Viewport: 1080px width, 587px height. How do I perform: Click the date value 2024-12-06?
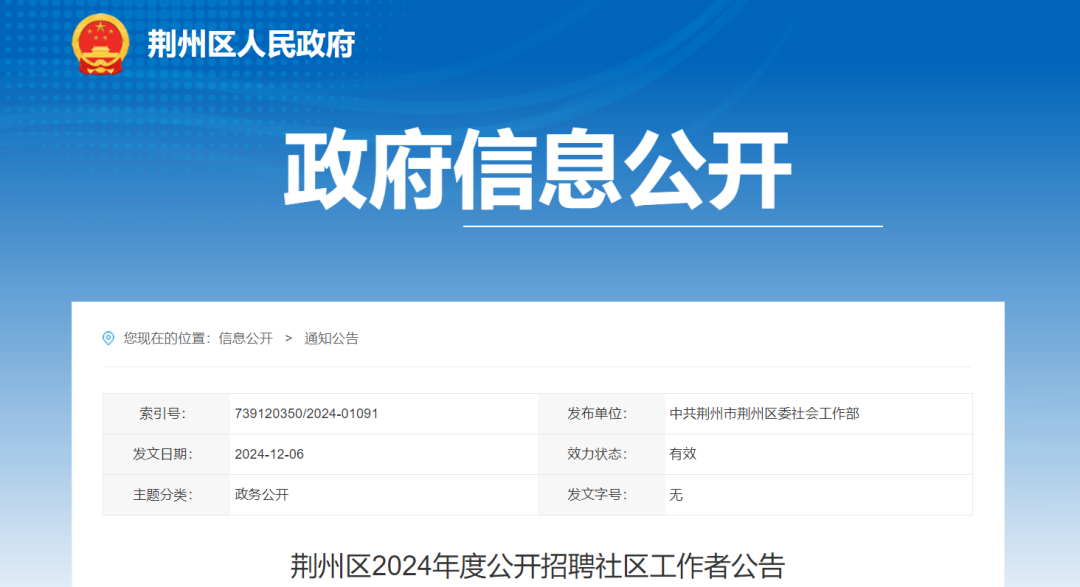270,453
